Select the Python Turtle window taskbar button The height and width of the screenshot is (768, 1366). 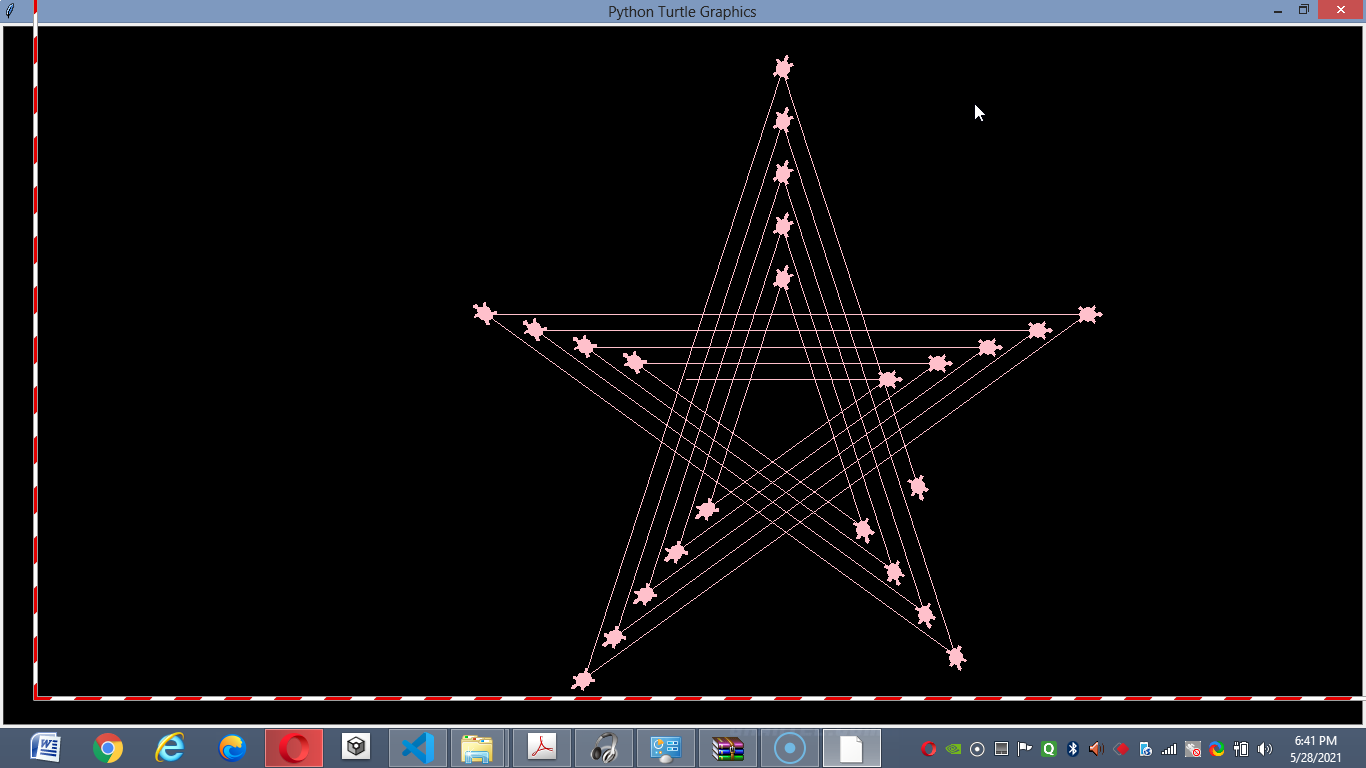pyautogui.click(x=852, y=748)
